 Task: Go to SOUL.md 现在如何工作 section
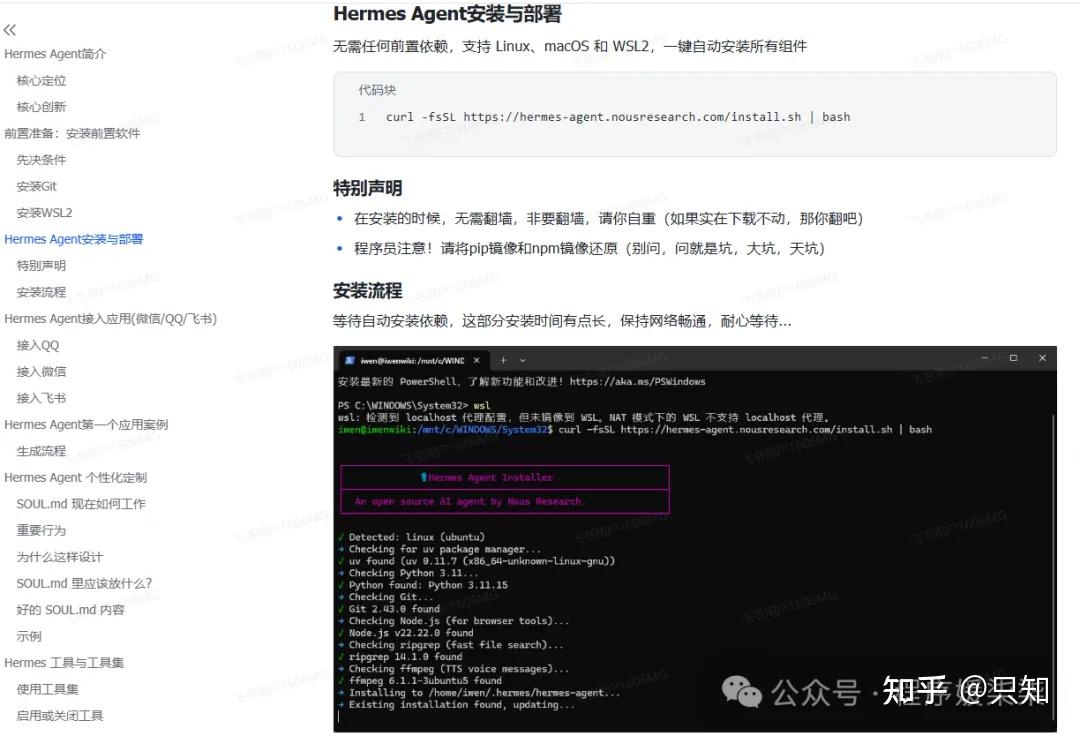81,504
